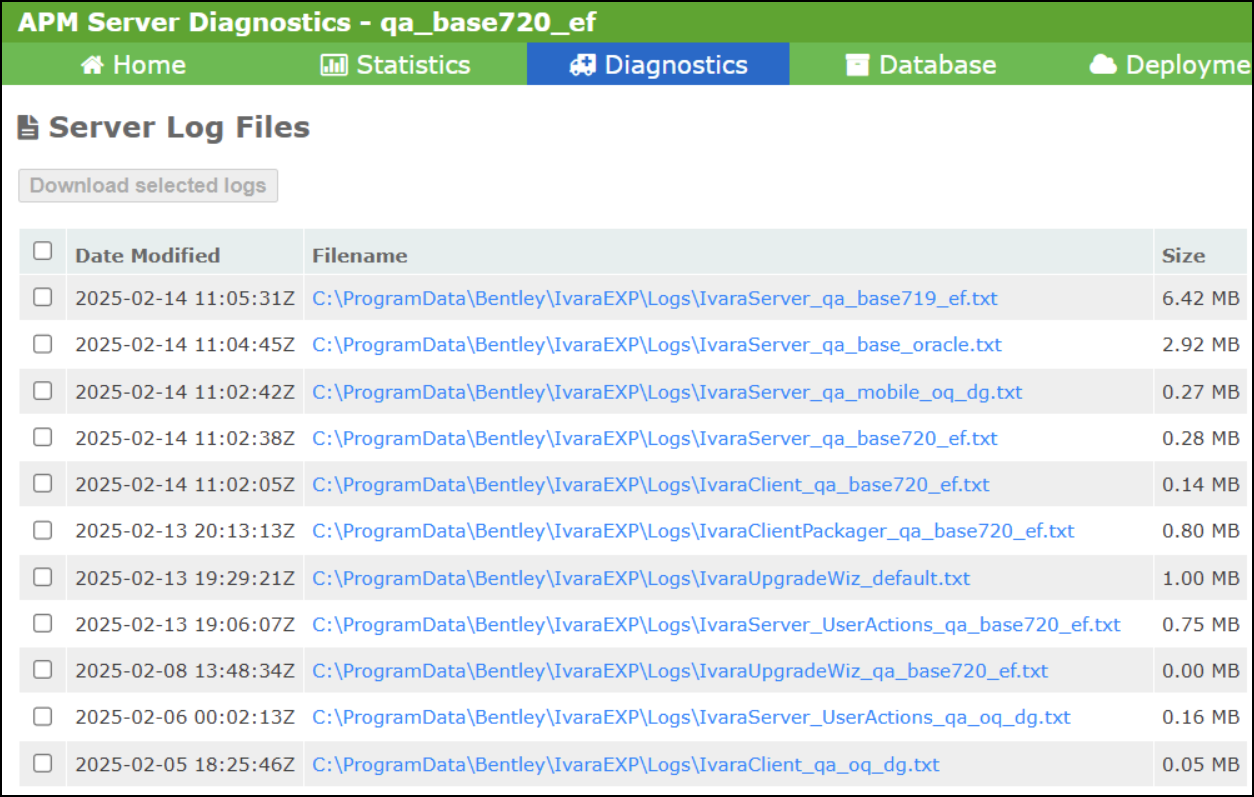Viewport: 1254px width, 797px height.
Task: Open the IvaraServer_UserActions_qa_oq_dg.txt link
Action: pyautogui.click(x=691, y=717)
